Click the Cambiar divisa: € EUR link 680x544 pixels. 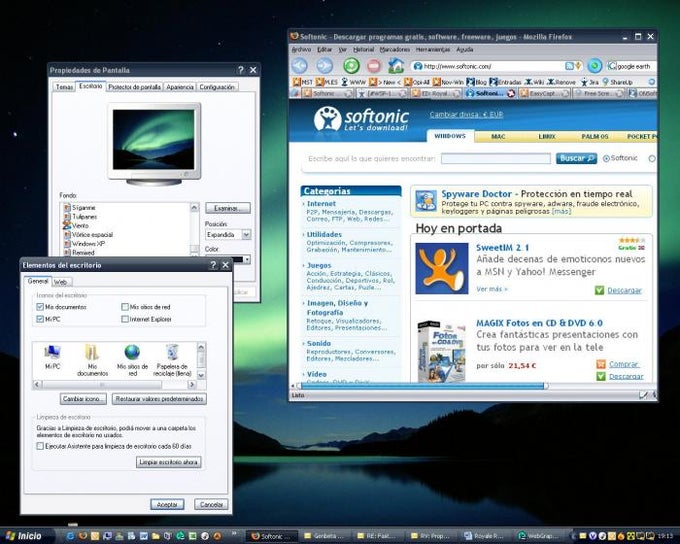click(466, 115)
